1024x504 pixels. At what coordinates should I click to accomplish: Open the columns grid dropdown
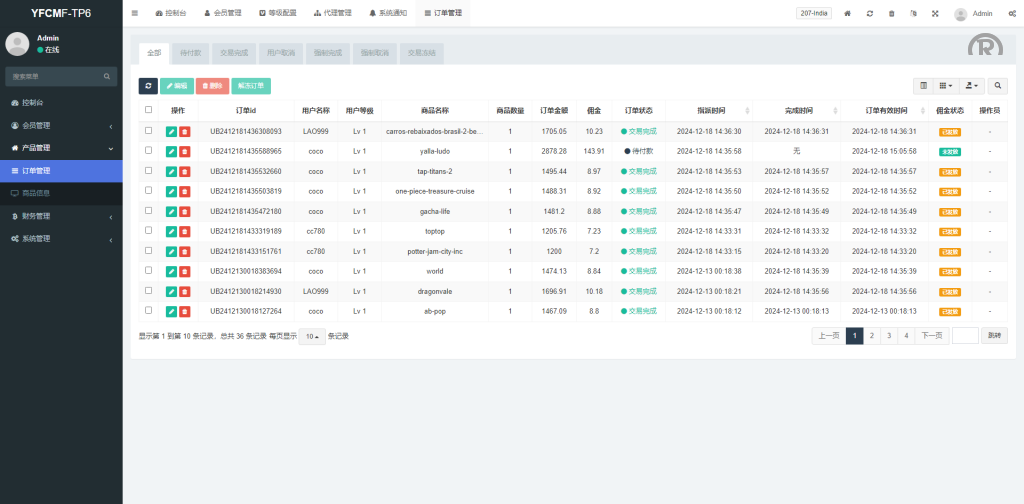click(x=946, y=86)
